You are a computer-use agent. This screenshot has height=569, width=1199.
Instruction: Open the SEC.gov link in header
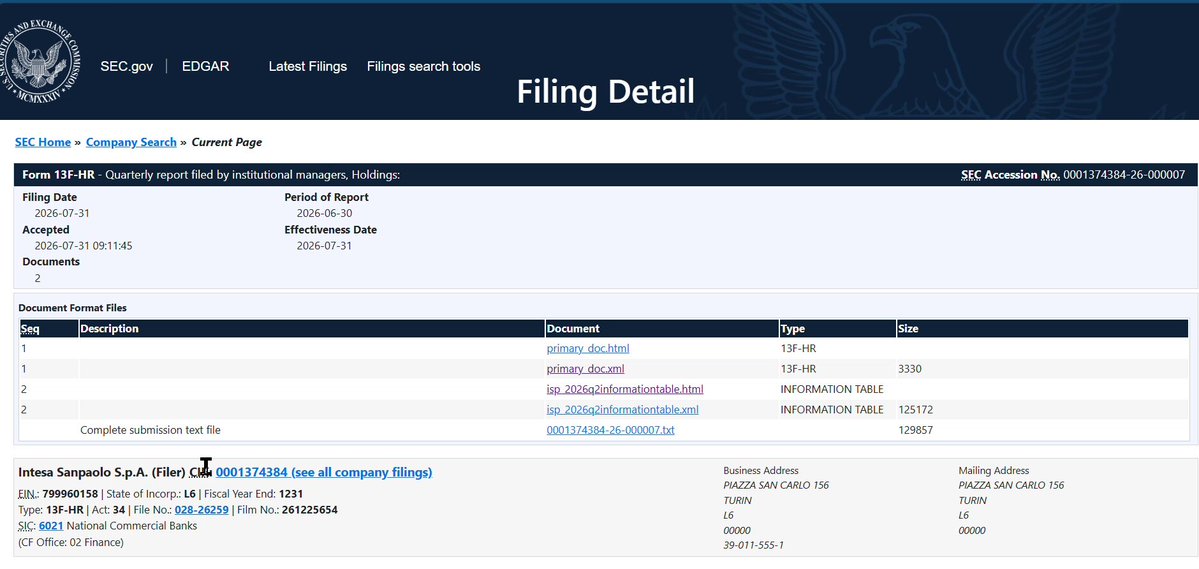click(126, 67)
